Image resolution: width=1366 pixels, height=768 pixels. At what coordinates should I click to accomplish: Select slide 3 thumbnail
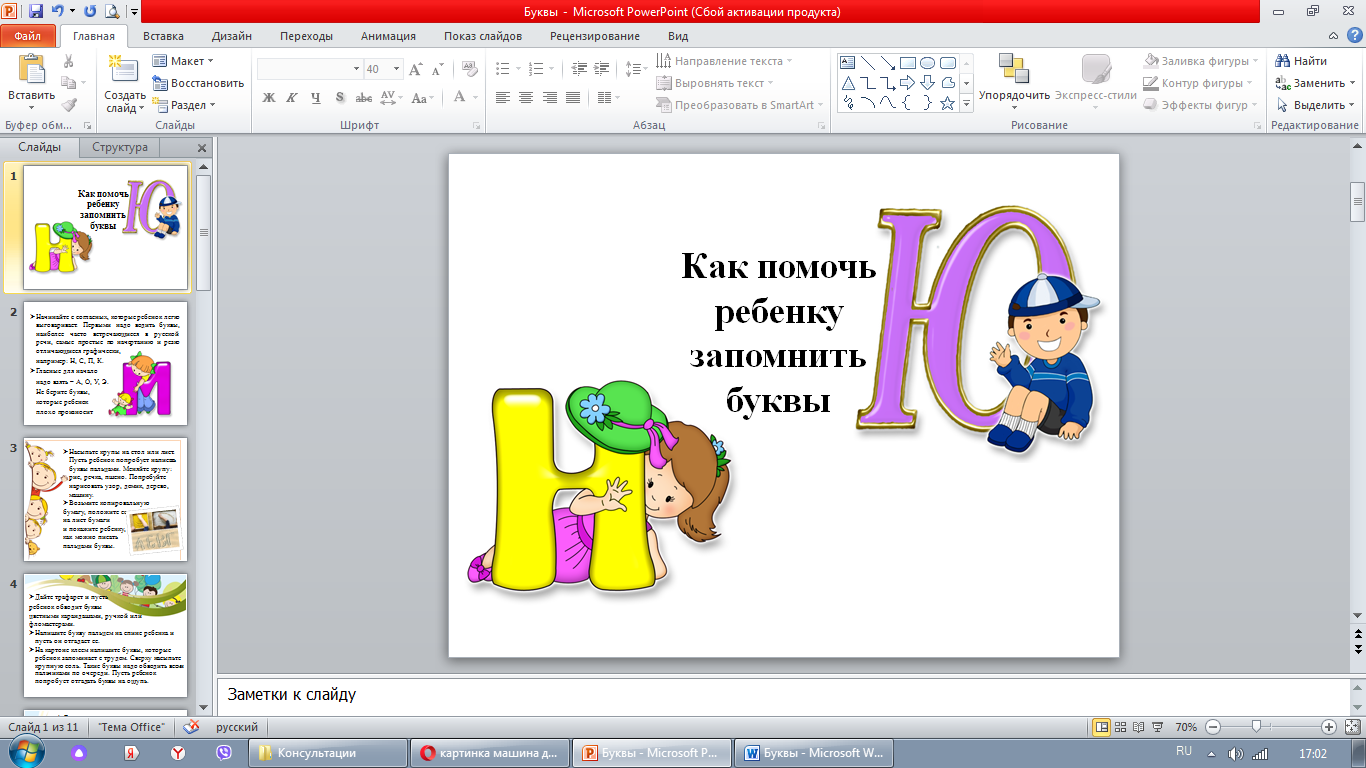point(105,499)
